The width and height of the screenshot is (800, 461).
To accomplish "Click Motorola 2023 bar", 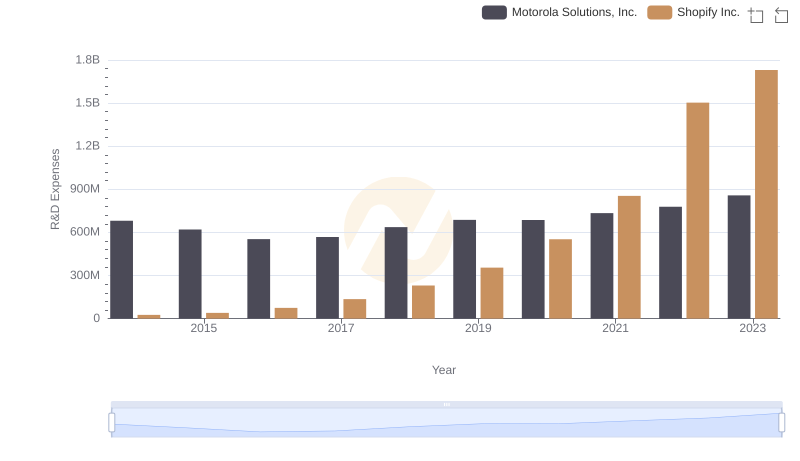I will click(739, 257).
